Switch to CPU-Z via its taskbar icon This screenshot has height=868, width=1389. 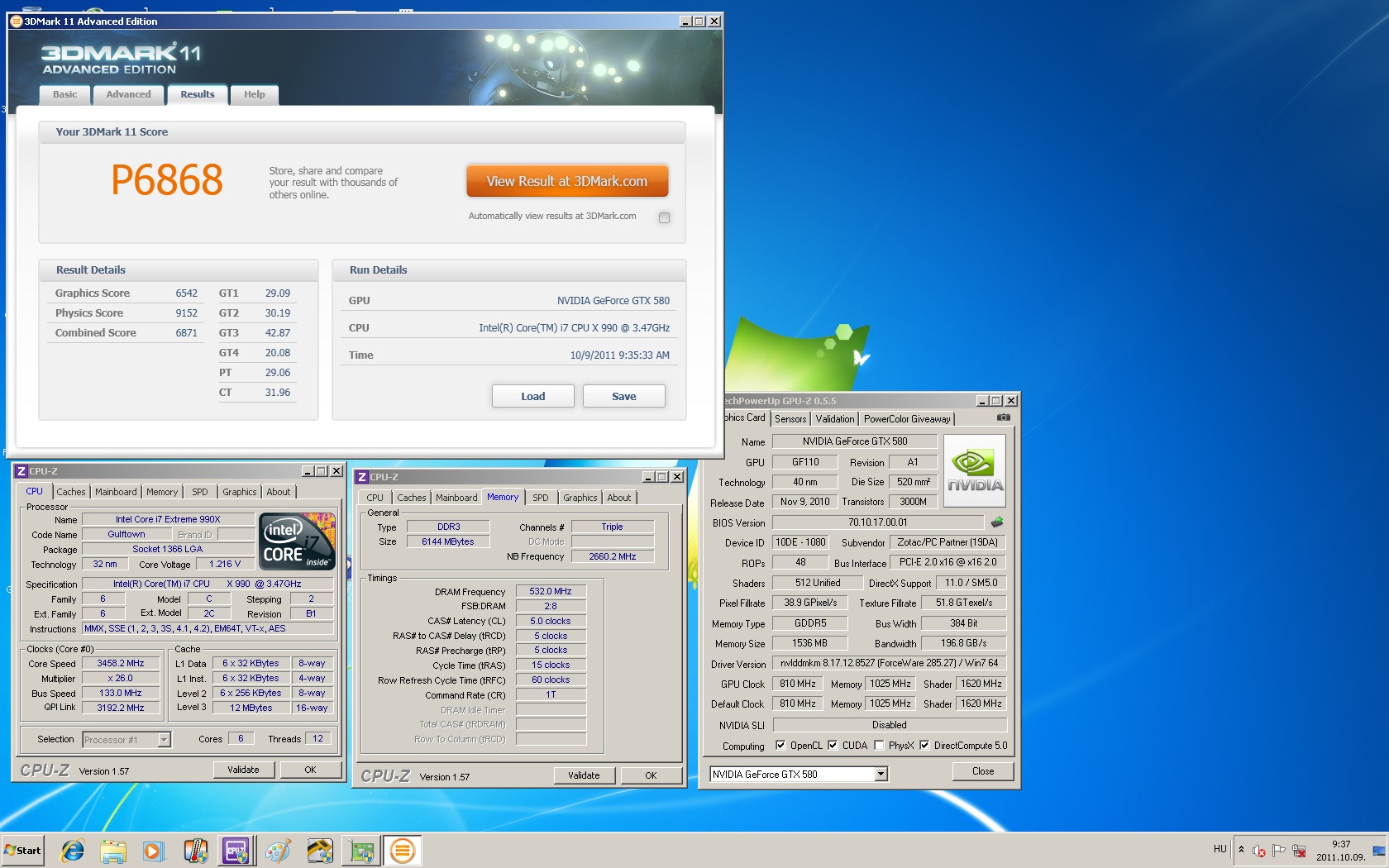(x=236, y=851)
